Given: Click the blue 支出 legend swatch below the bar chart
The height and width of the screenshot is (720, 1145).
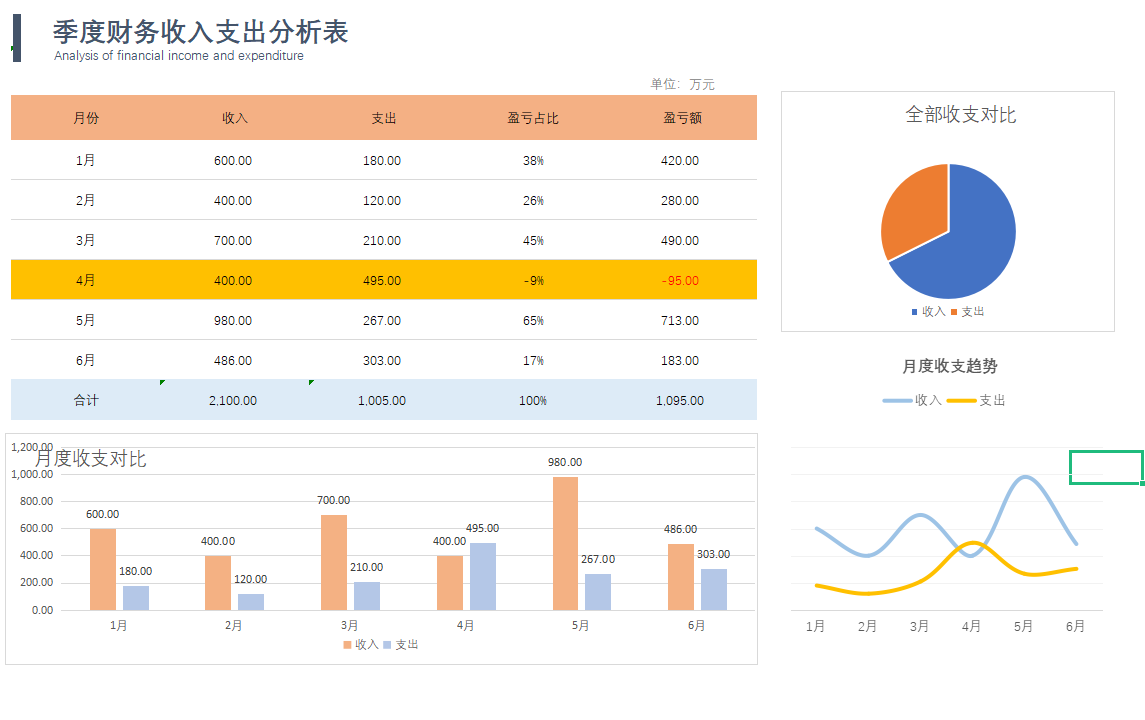Looking at the screenshot, I should pyautogui.click(x=388, y=644).
